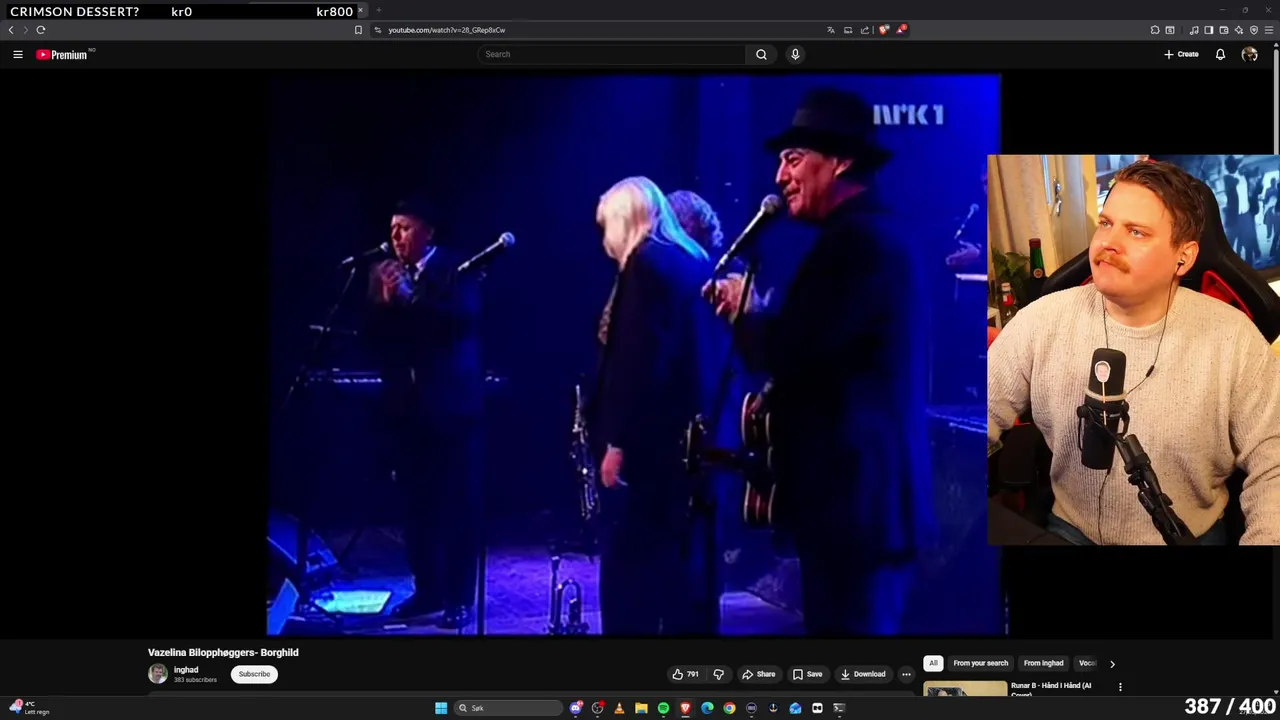
Task: Open the Brave Wallet icon
Action: coord(1223,30)
